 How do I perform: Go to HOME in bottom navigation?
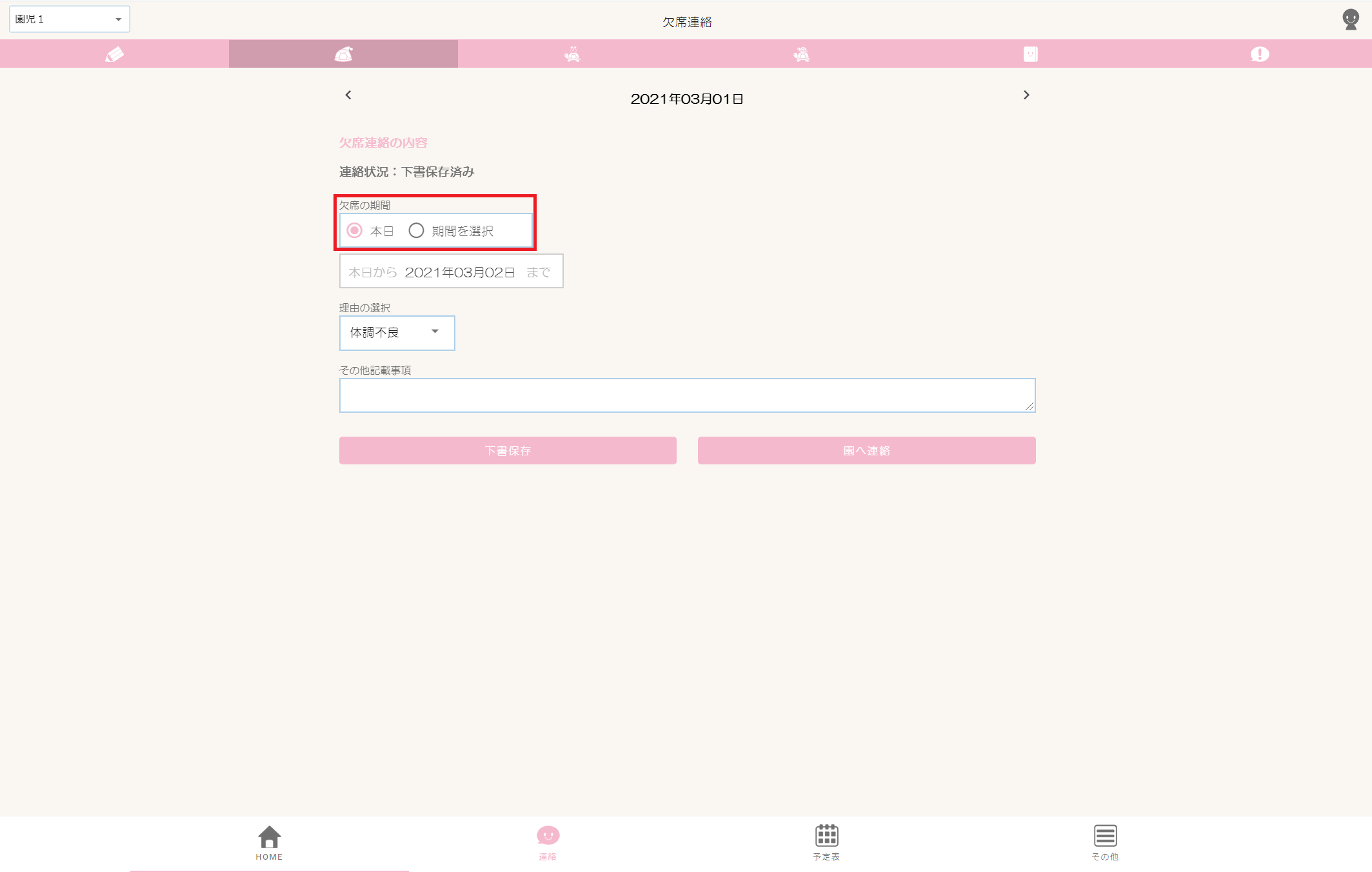pyautogui.click(x=269, y=843)
